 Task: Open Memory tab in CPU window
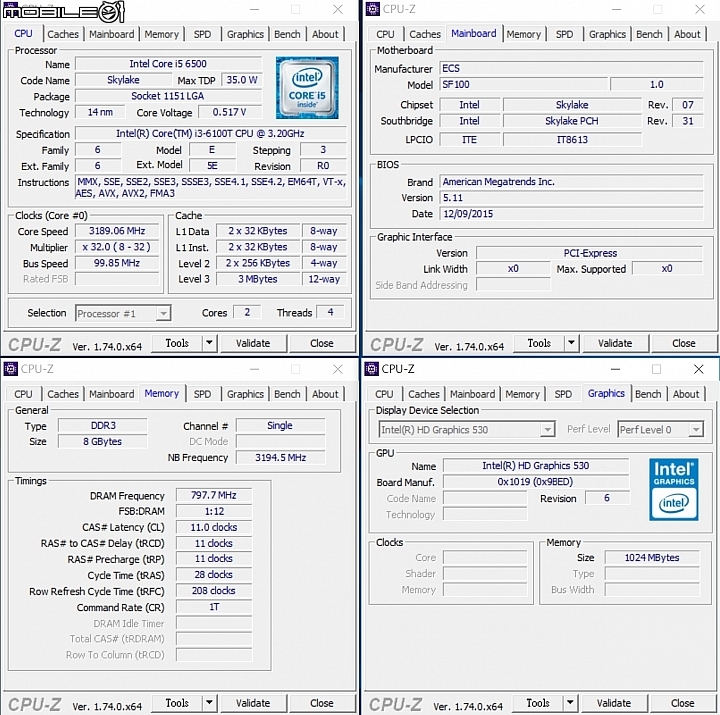[161, 34]
